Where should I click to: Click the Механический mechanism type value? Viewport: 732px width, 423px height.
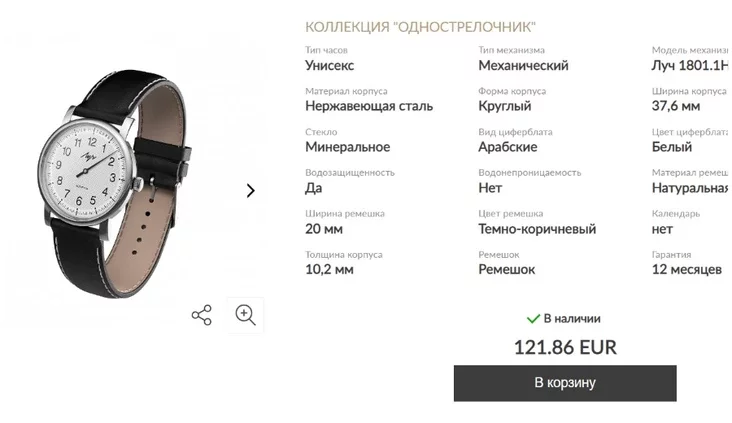[523, 65]
